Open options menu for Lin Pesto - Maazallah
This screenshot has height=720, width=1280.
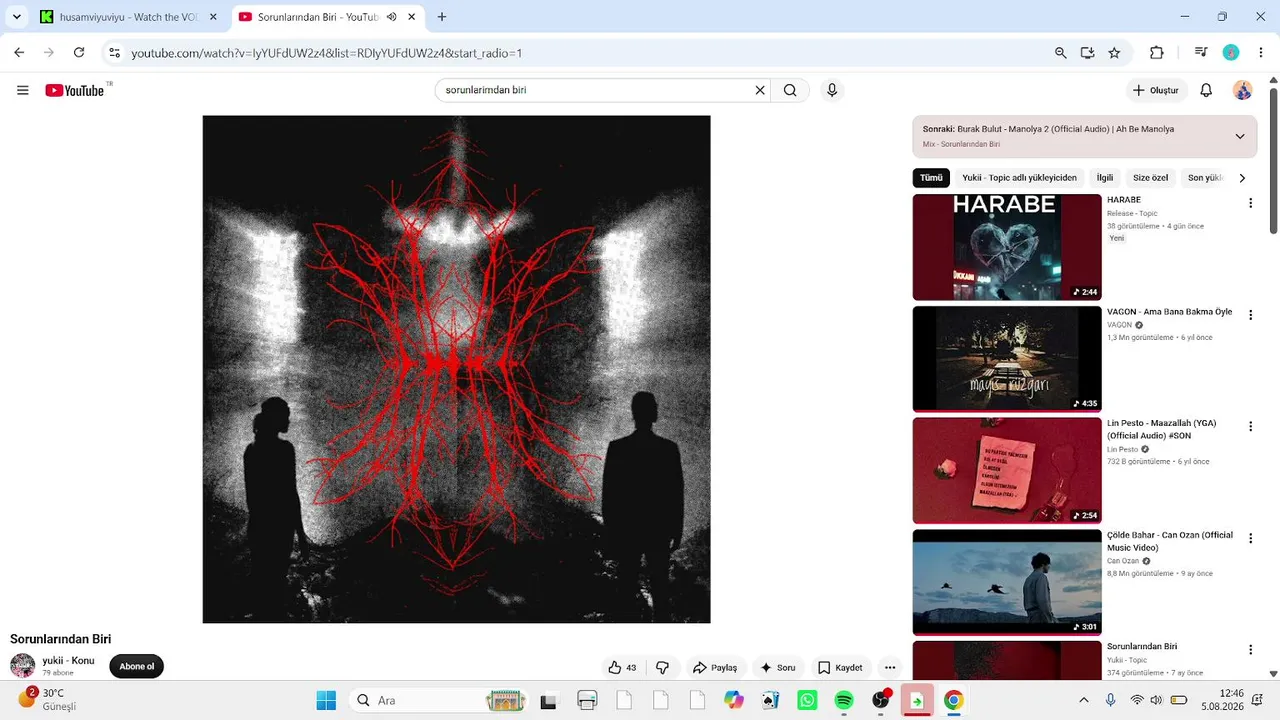click(x=1250, y=426)
